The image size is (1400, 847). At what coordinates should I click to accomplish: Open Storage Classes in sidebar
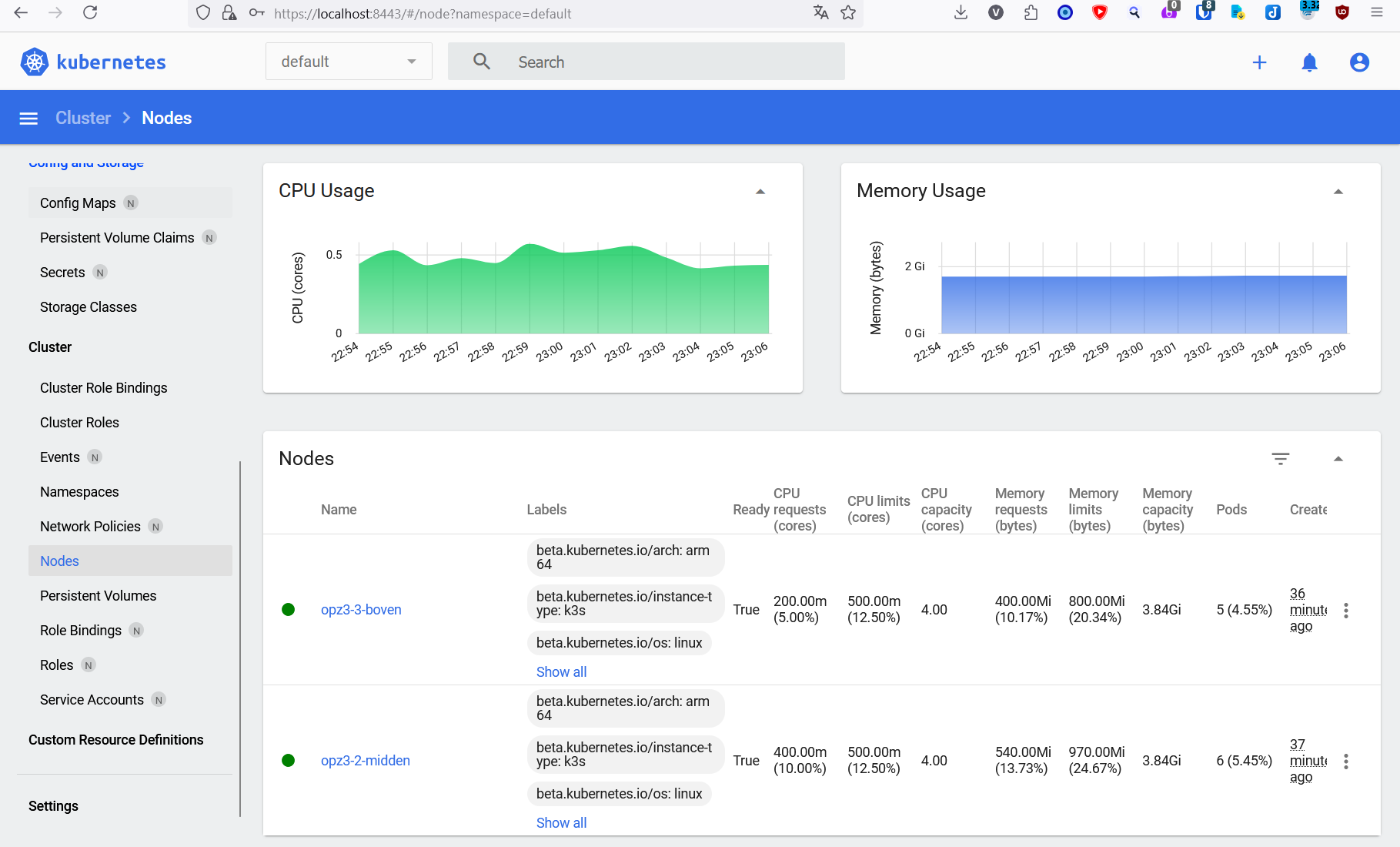[x=130, y=306]
